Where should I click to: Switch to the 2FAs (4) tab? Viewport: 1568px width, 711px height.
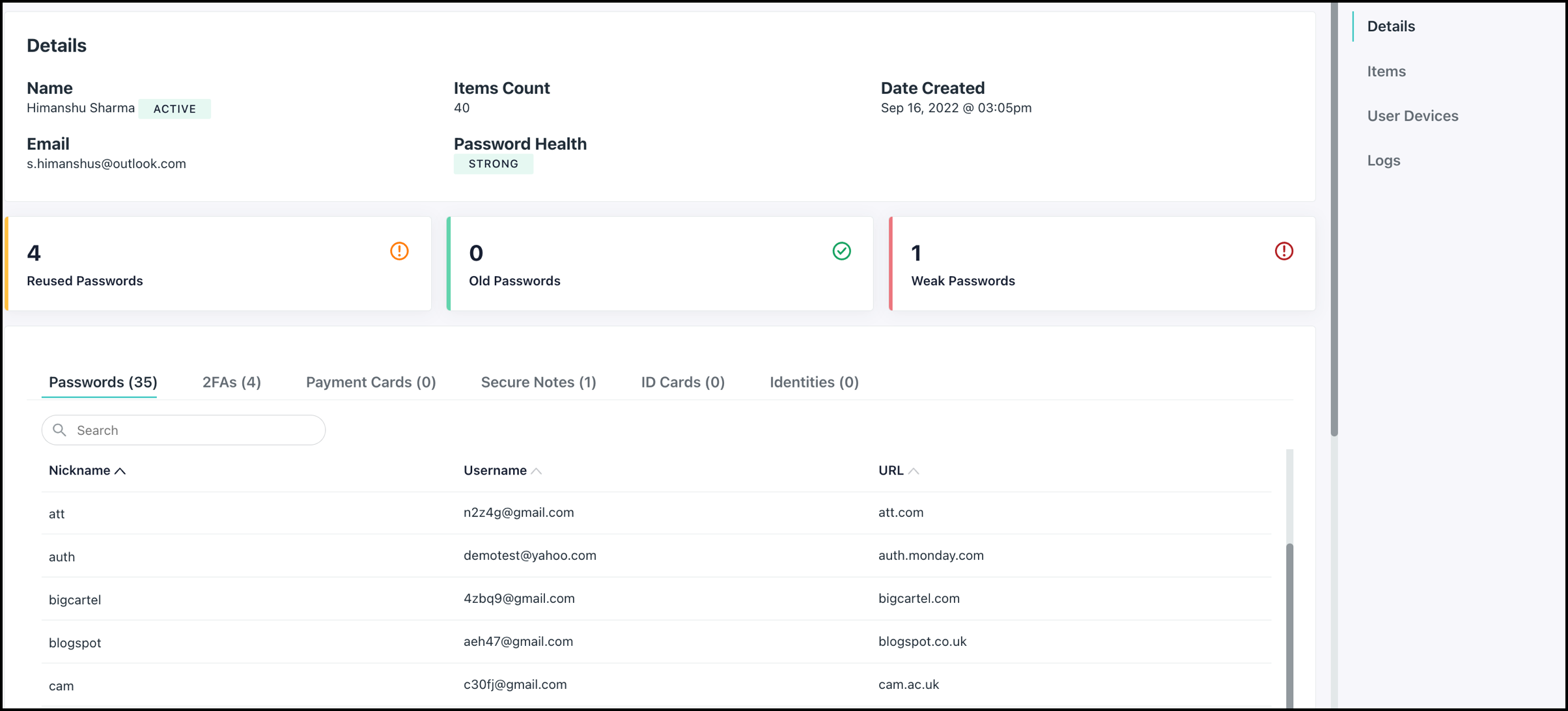tap(231, 382)
